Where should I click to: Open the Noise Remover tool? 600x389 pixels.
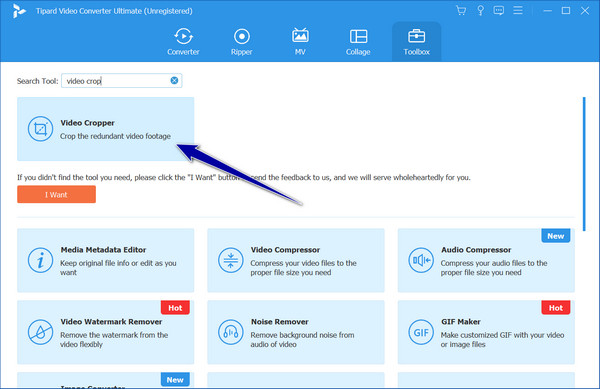pos(296,332)
